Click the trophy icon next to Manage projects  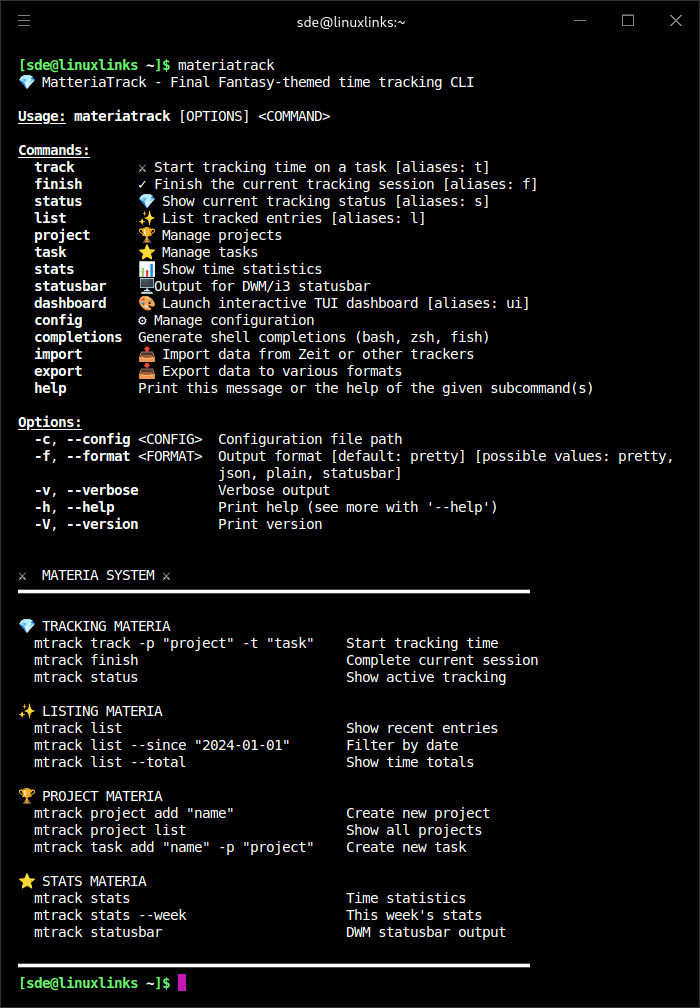pos(146,235)
